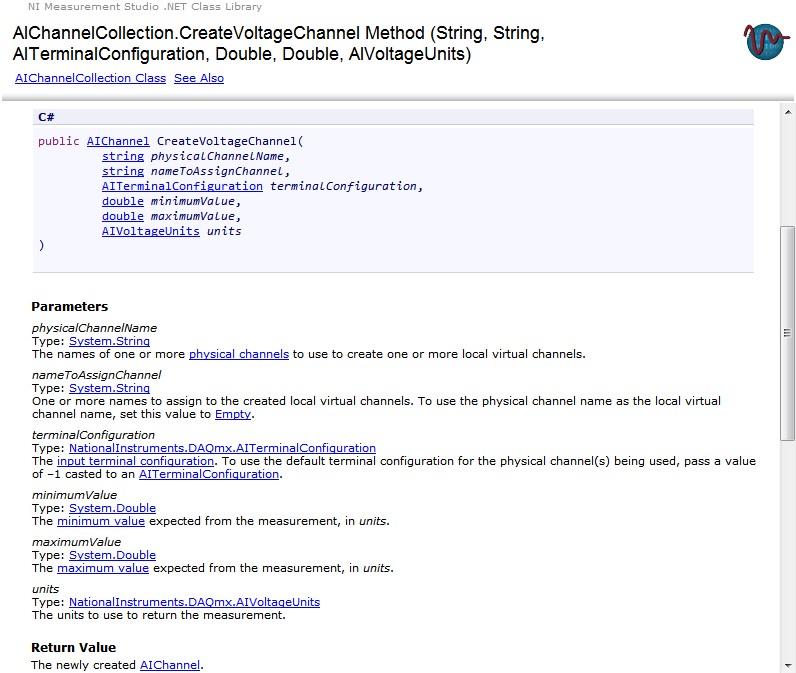Screen dimensions: 796x673
Task: Open the AIChannelCollection Class link
Action: click(90, 78)
